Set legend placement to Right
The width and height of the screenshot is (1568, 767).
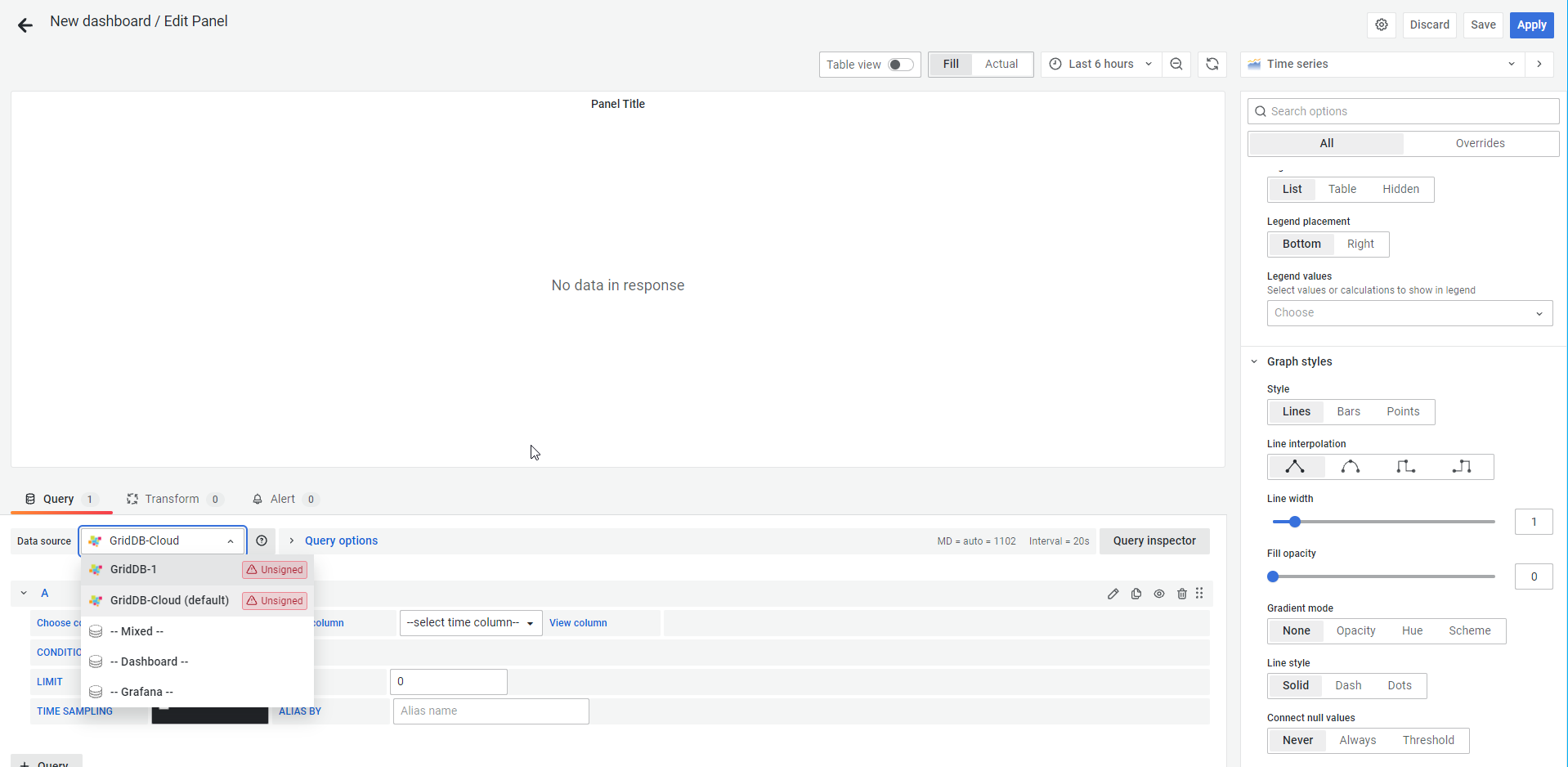[1360, 244]
